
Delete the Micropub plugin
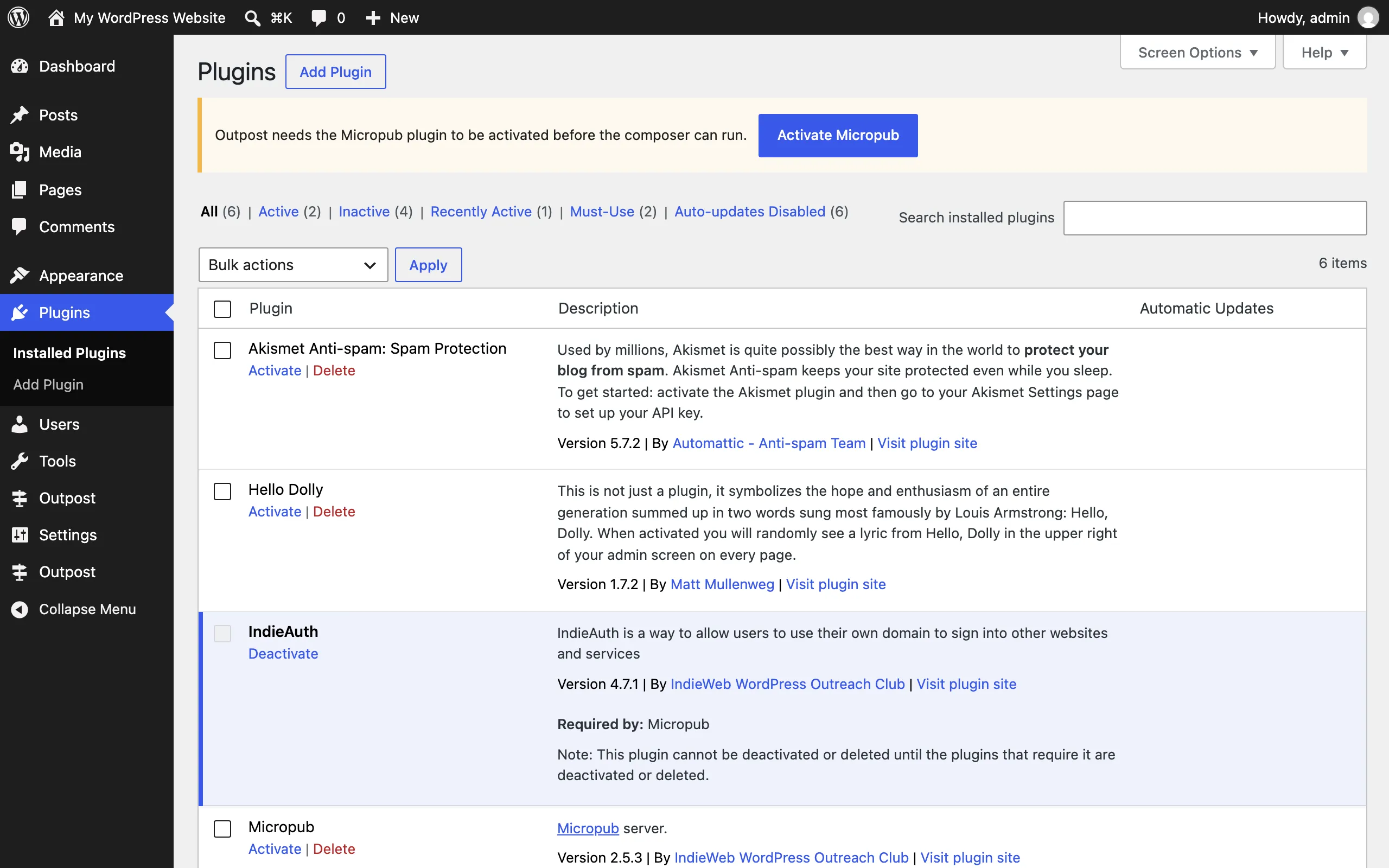[x=334, y=848]
